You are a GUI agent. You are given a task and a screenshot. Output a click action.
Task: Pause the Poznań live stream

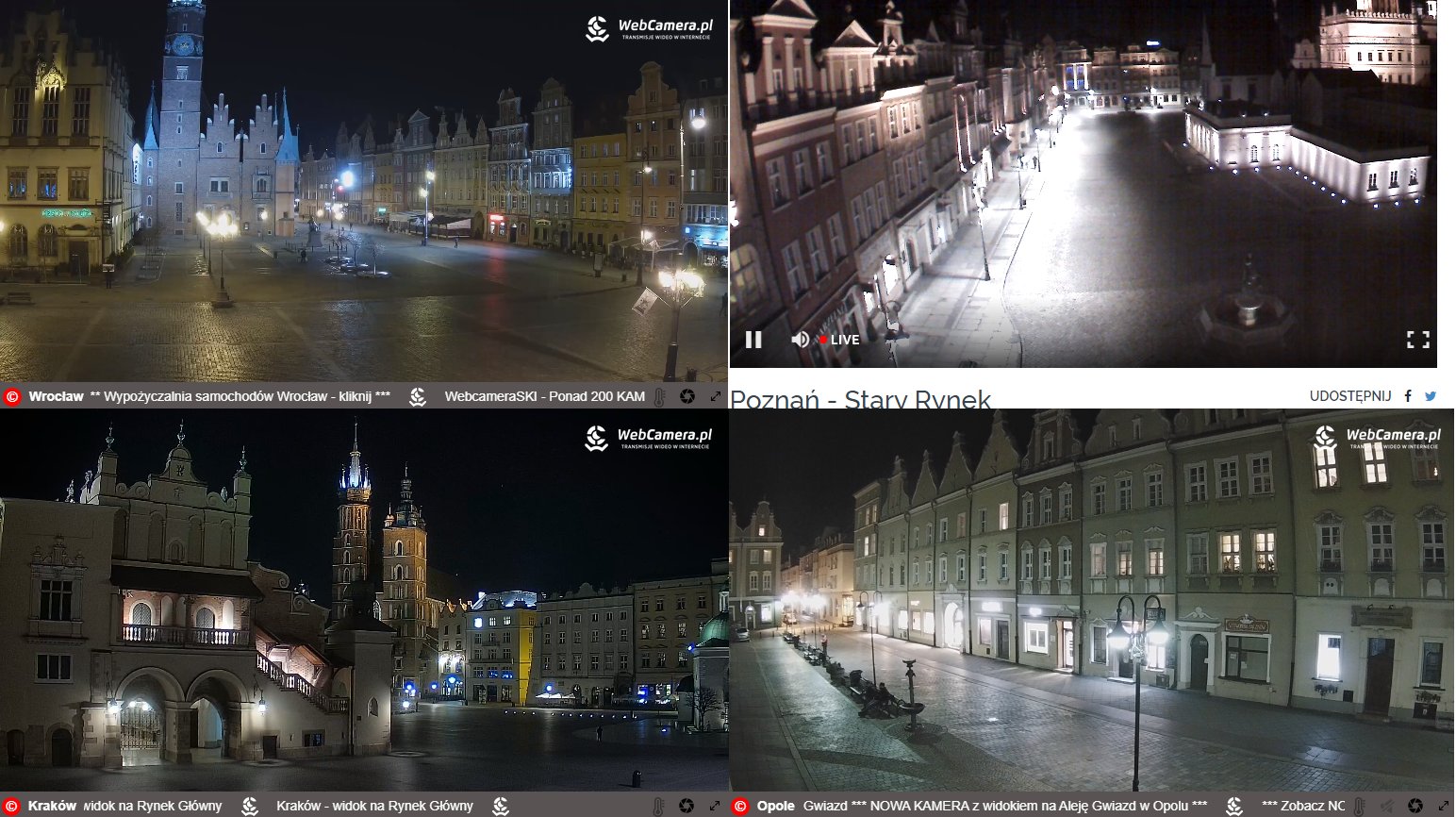click(x=753, y=340)
